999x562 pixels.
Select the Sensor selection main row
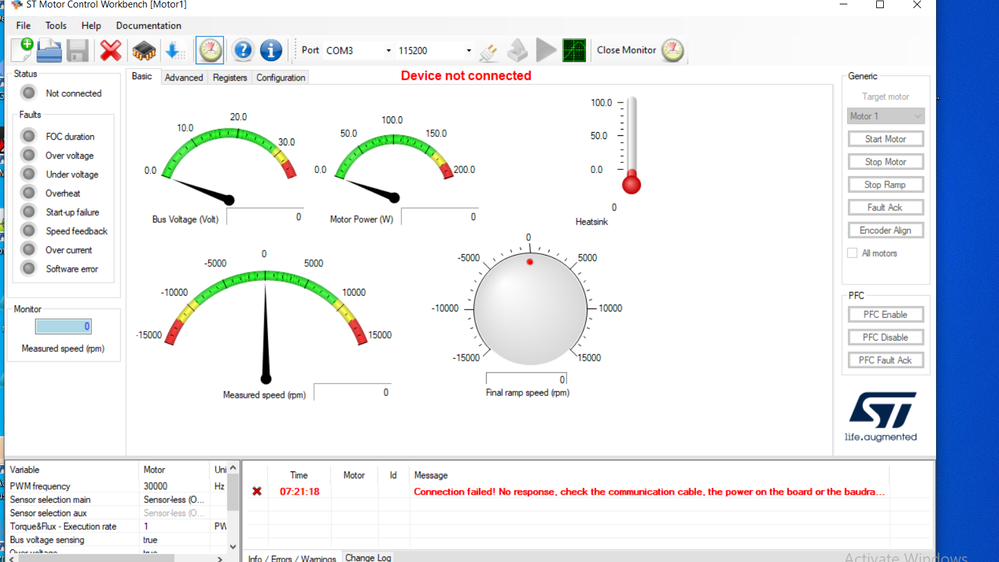coord(117,500)
